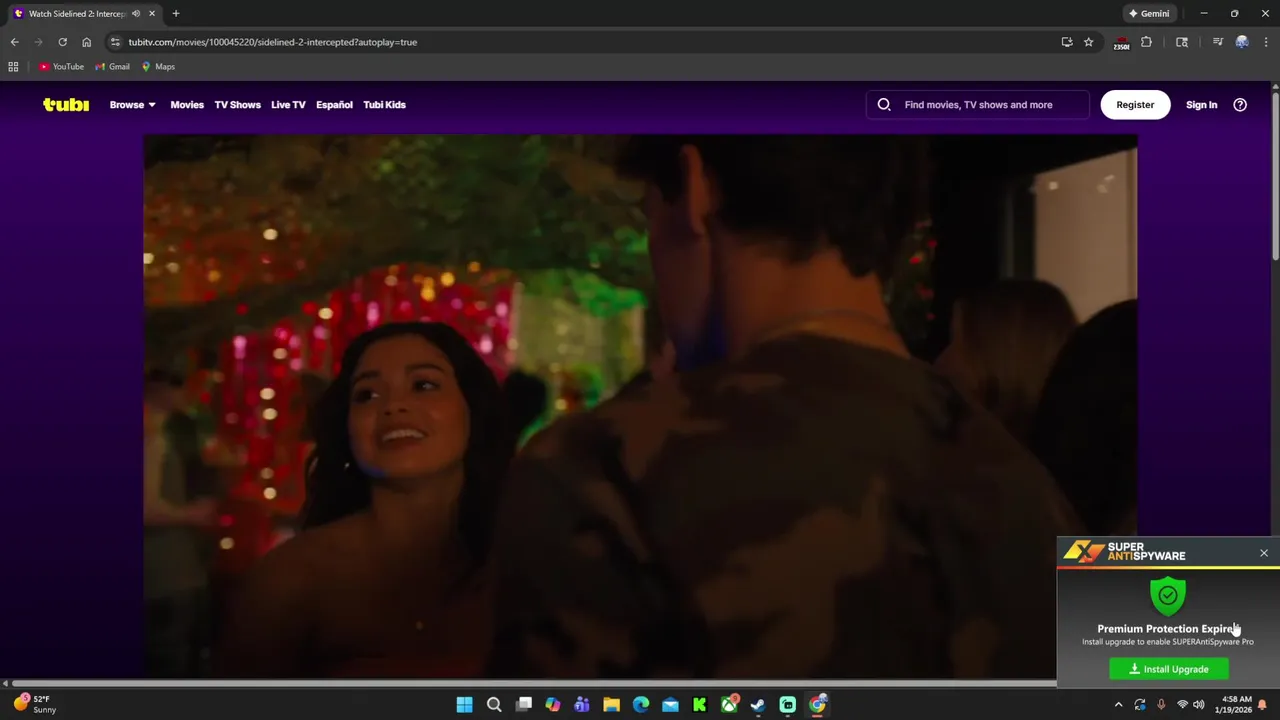Open Steam from the taskbar
The image size is (1280, 720).
click(758, 705)
